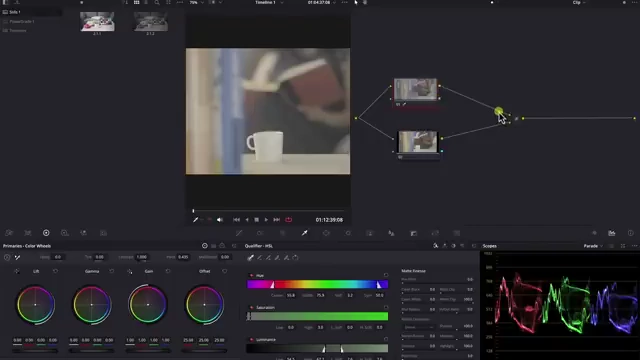Stop playback
640x360 pixels.
[256, 220]
